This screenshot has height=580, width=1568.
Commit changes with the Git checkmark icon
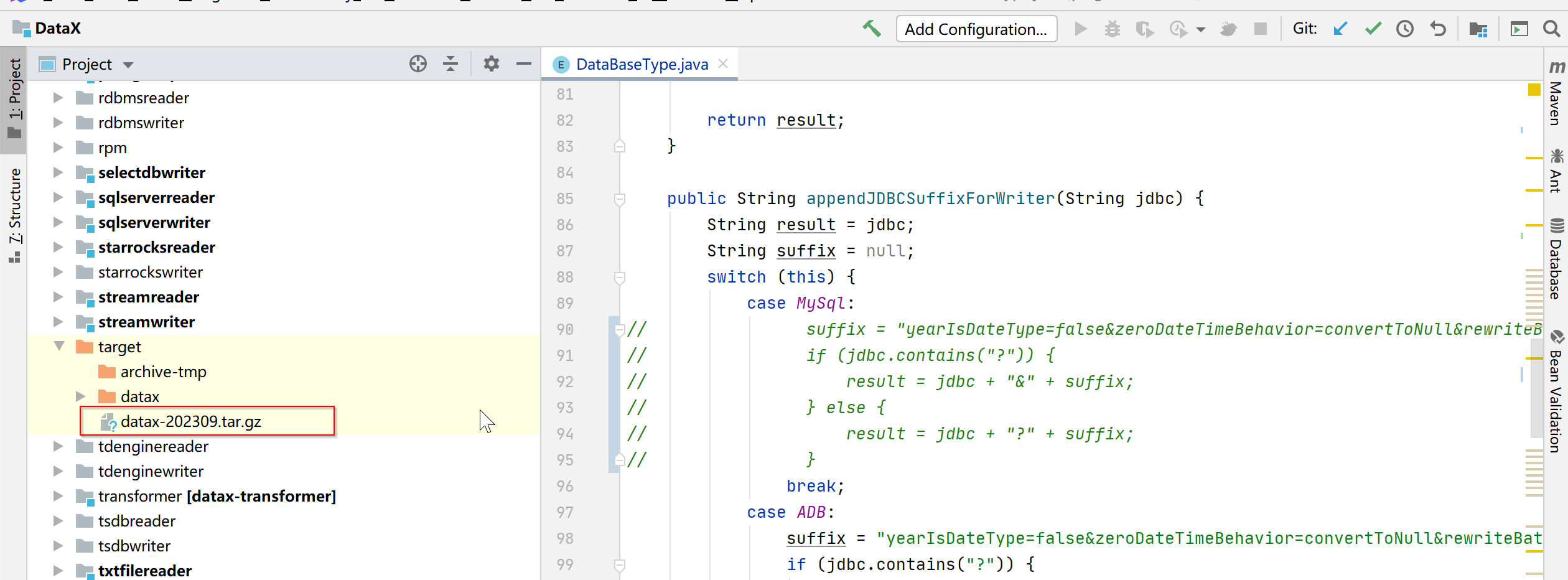[x=1373, y=29]
